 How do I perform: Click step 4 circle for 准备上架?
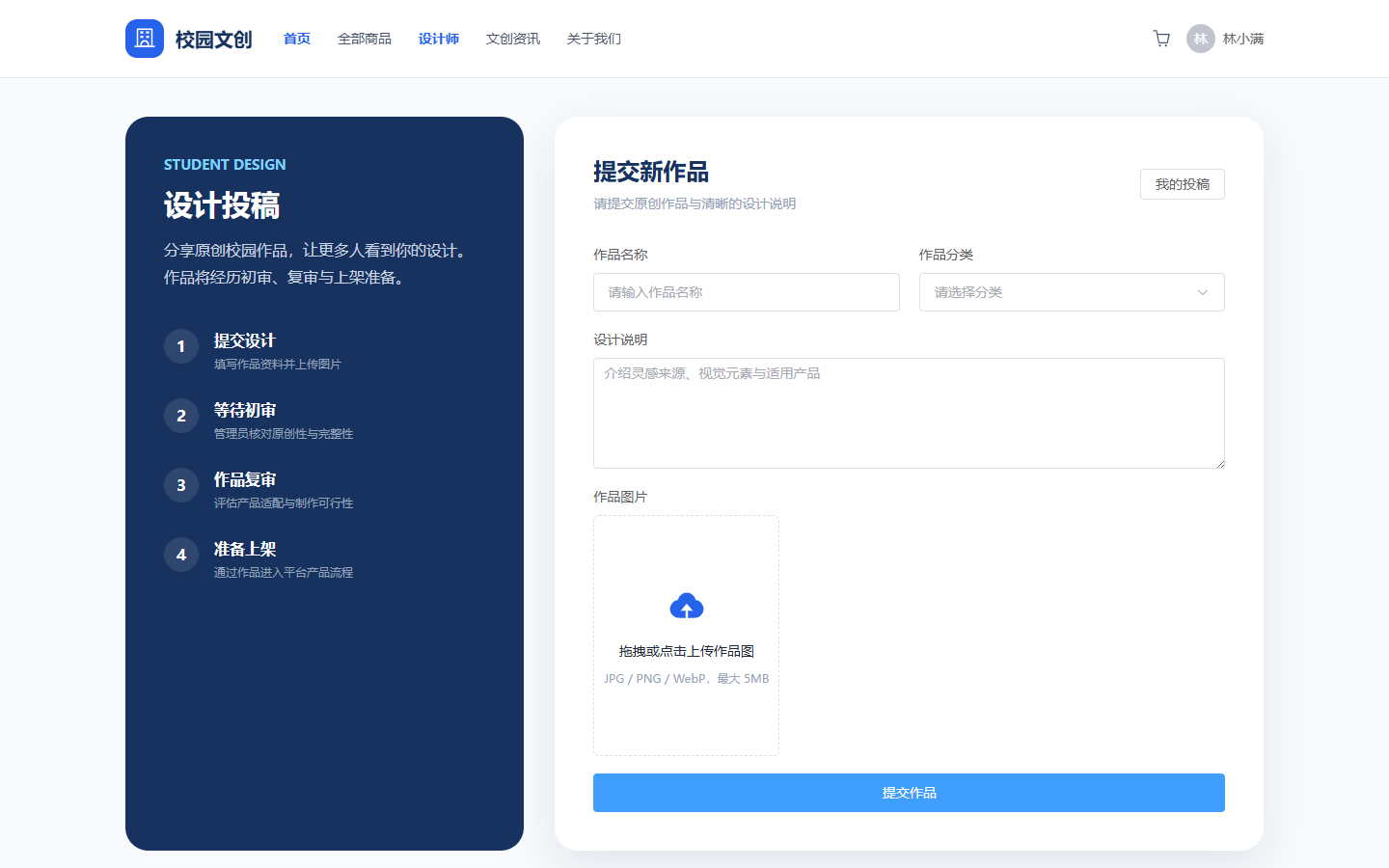pyautogui.click(x=181, y=555)
